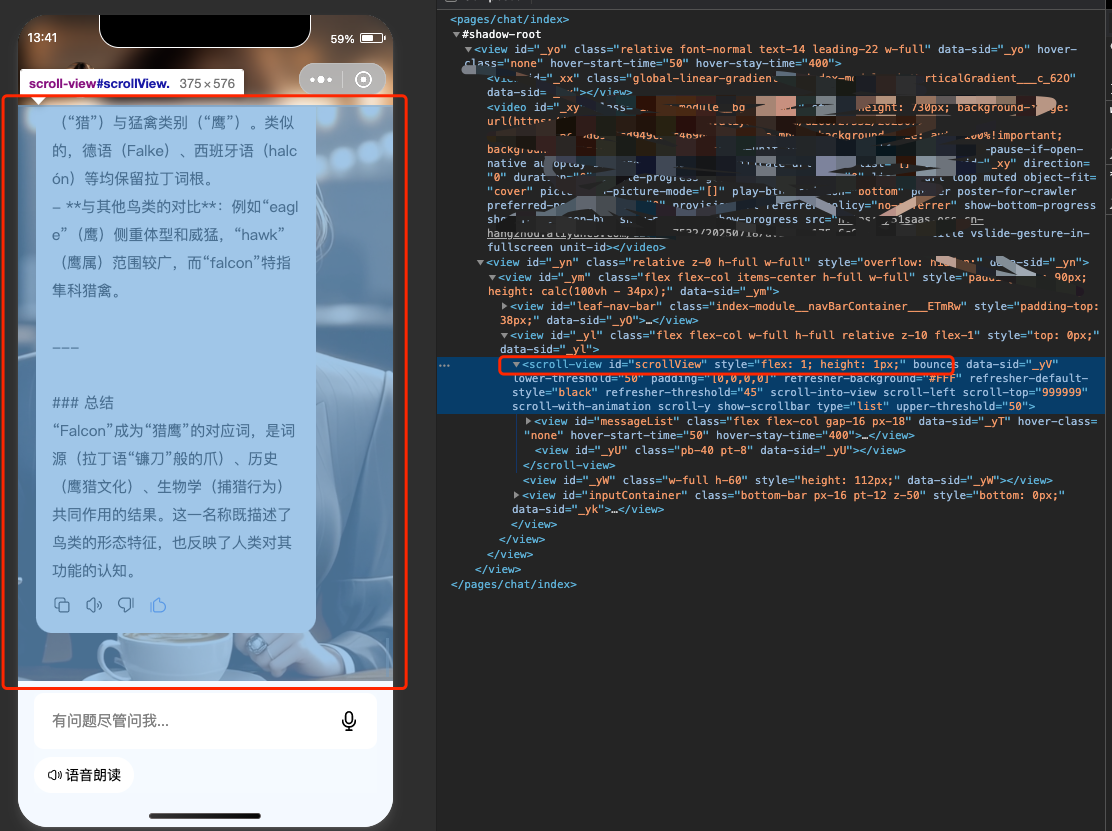Collapse the scroll-view id="scrollView" node
Image resolution: width=1112 pixels, height=831 pixels.
pyautogui.click(x=516, y=364)
